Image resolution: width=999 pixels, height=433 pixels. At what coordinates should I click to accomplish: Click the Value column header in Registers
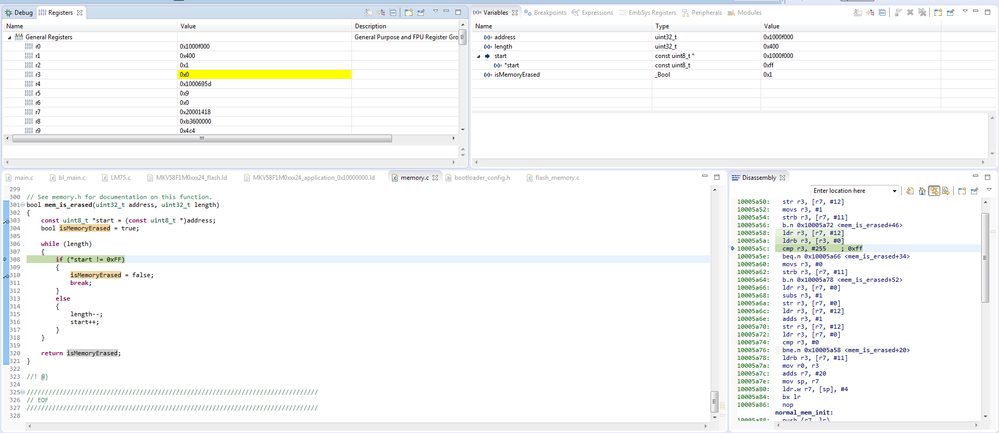pos(264,27)
